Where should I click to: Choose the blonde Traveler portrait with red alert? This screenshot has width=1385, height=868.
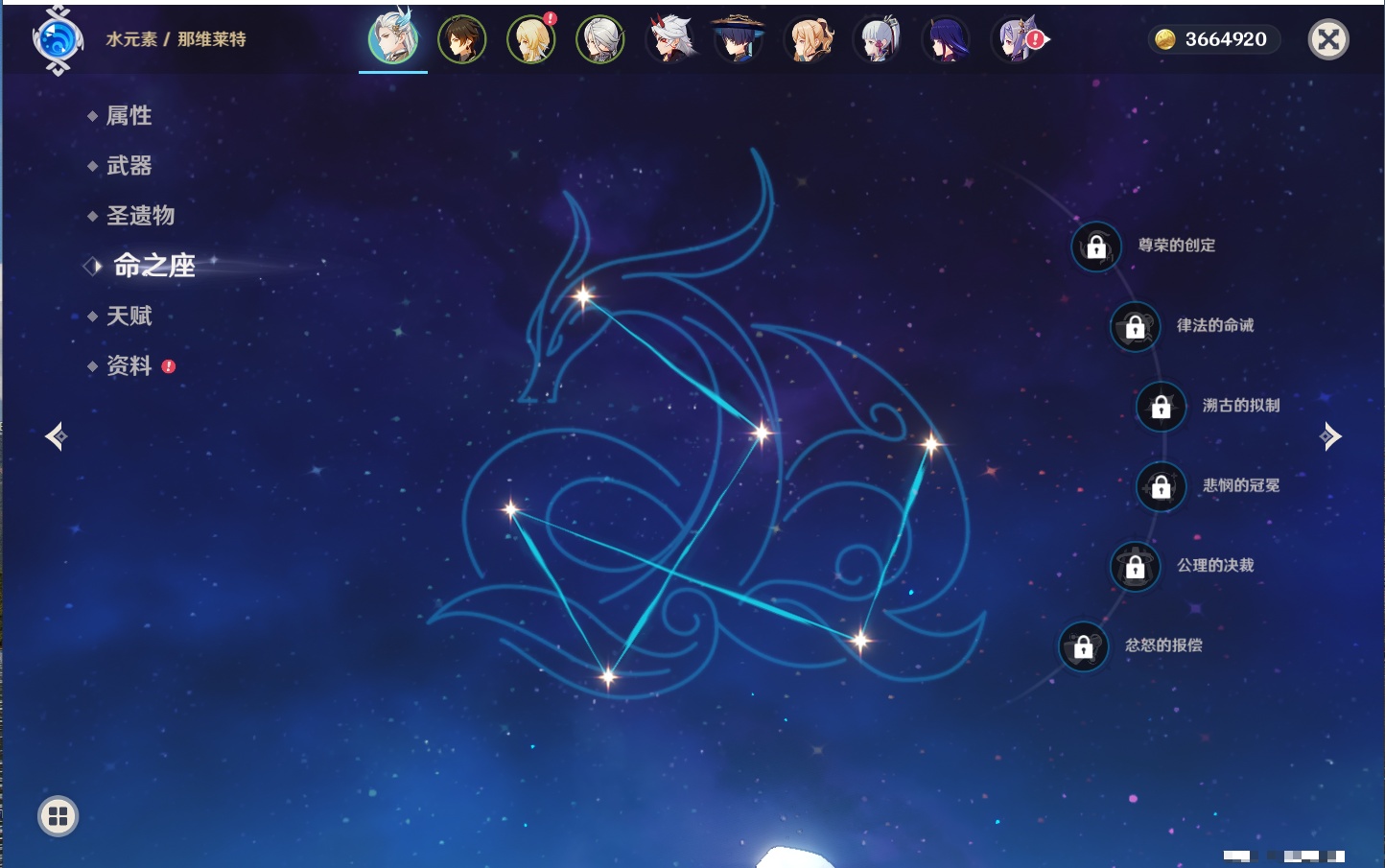pos(531,39)
